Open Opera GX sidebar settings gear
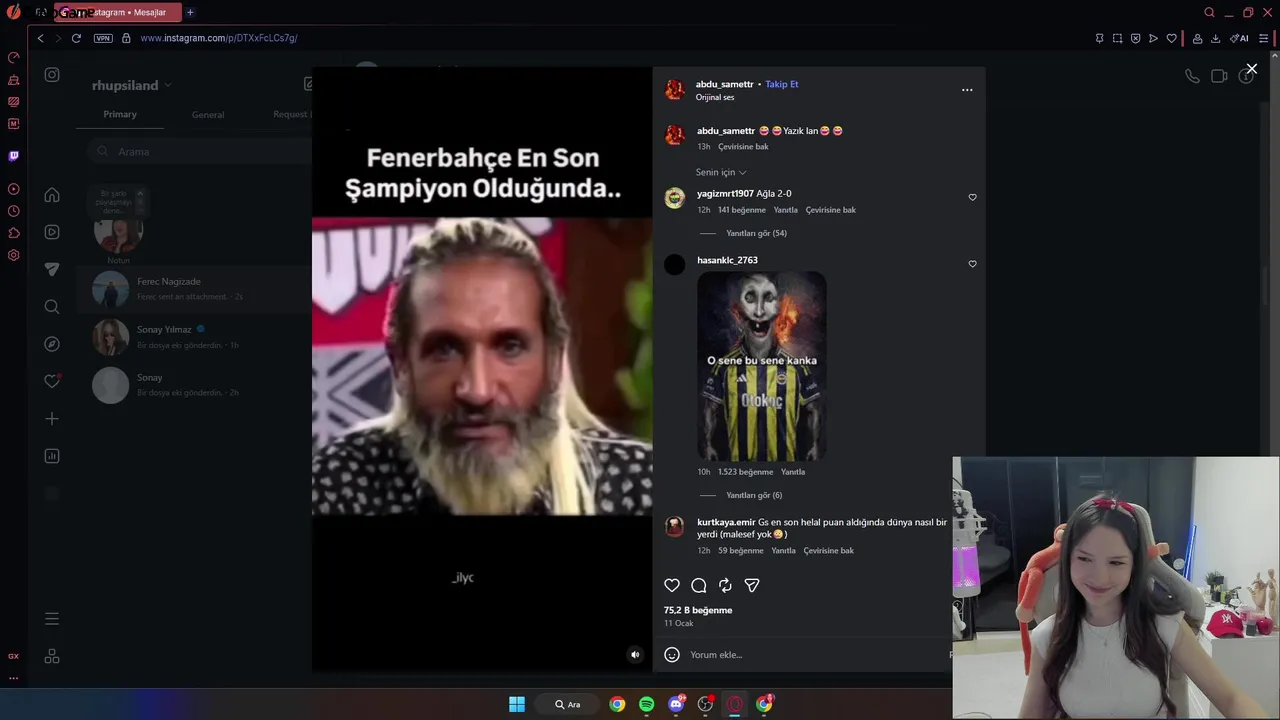This screenshot has width=1280, height=720. (x=13, y=255)
